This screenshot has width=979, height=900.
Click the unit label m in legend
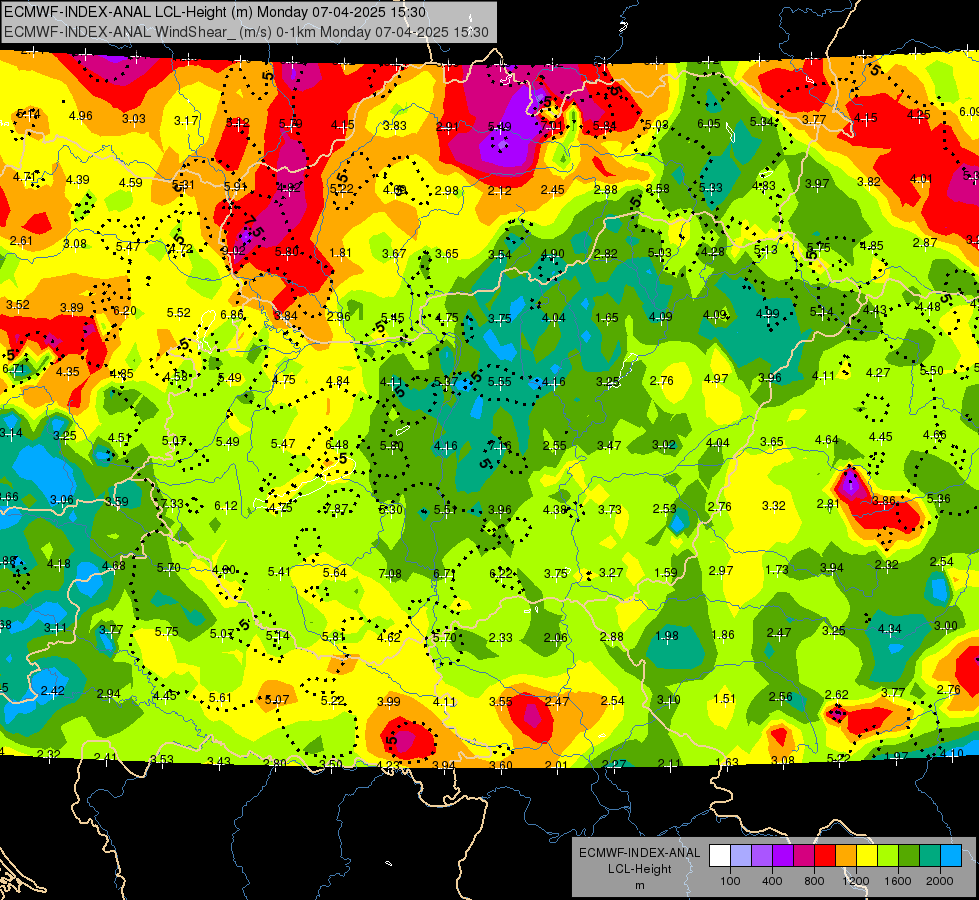639,886
